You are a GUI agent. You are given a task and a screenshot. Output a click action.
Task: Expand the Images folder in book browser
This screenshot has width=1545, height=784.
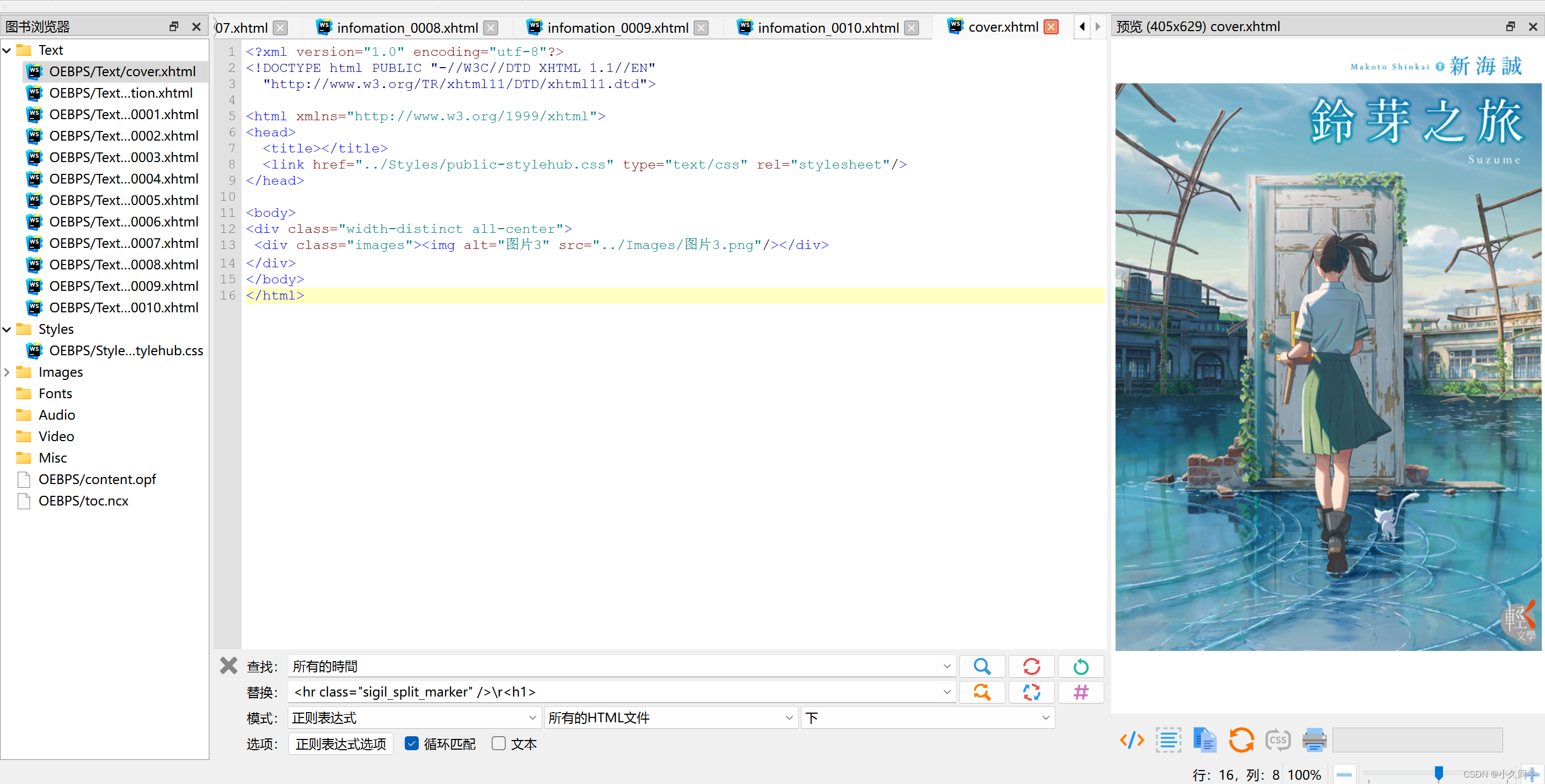coord(7,372)
